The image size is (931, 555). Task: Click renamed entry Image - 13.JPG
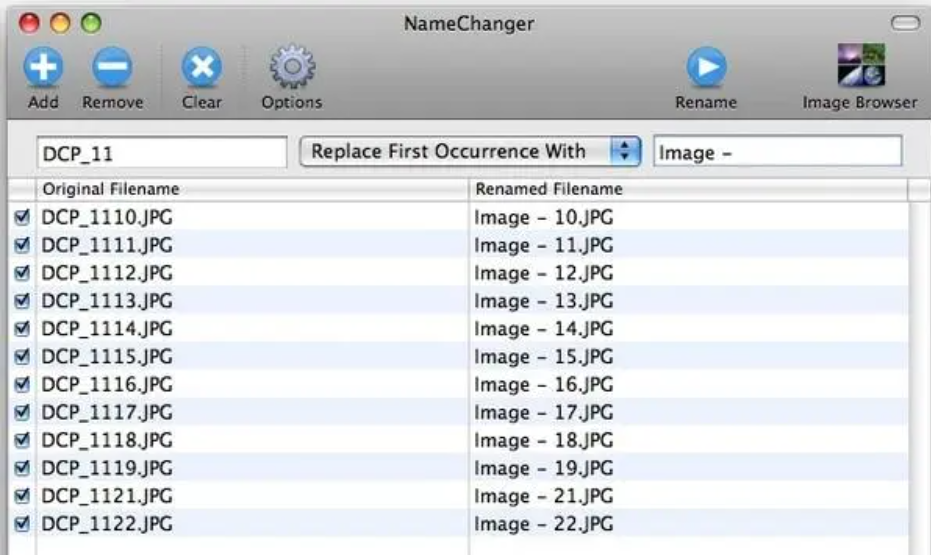click(543, 301)
